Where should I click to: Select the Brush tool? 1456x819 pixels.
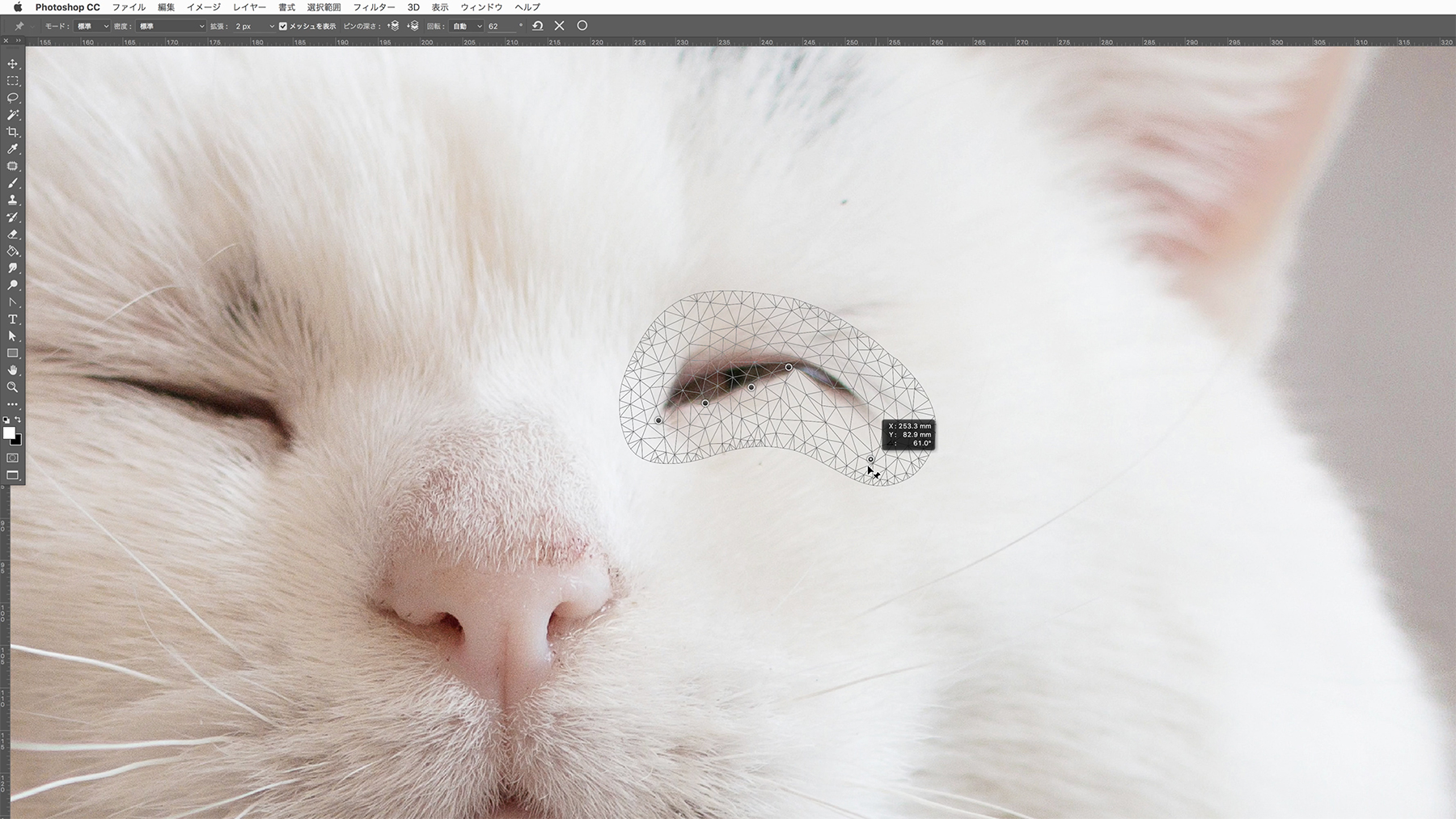point(12,183)
